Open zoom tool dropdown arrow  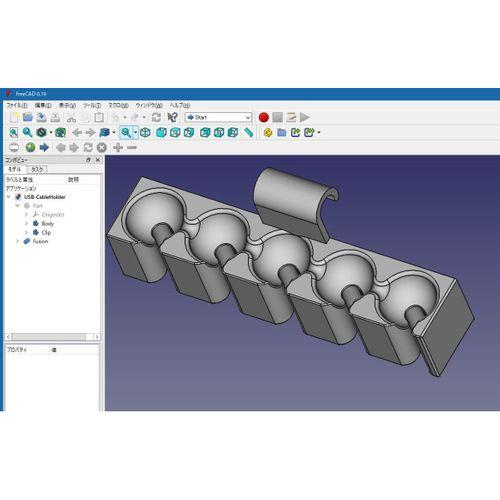[x=135, y=133]
